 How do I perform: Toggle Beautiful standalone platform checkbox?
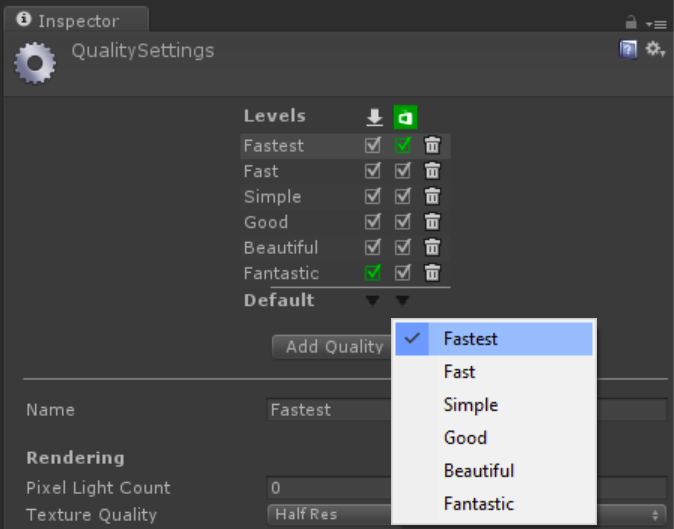pos(373,247)
